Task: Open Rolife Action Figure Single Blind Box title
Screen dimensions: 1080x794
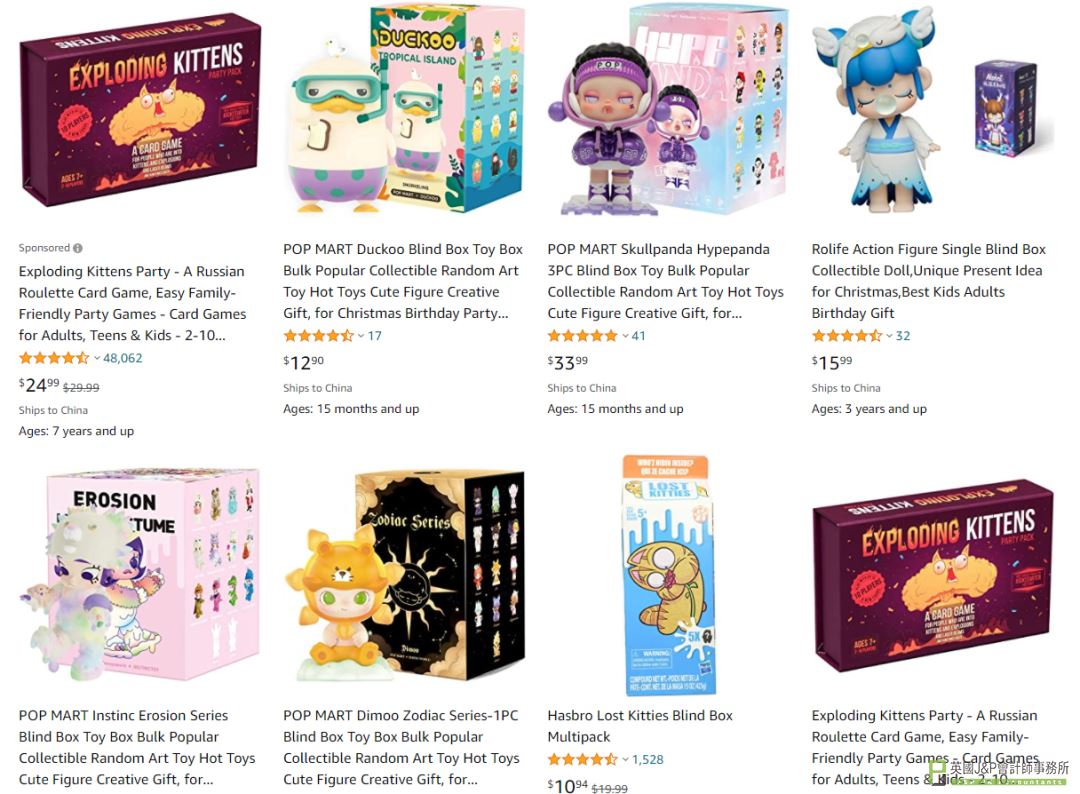Action: pos(928,281)
